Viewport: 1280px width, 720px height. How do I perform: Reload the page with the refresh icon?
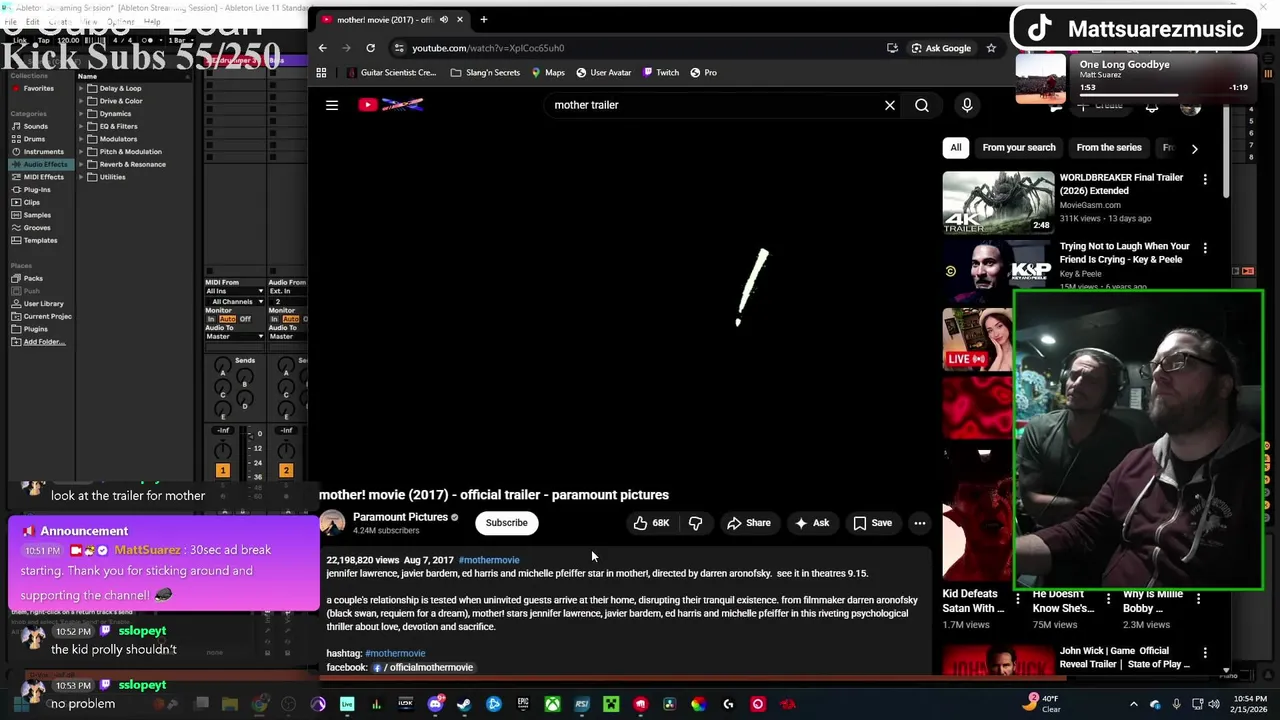coord(370,48)
